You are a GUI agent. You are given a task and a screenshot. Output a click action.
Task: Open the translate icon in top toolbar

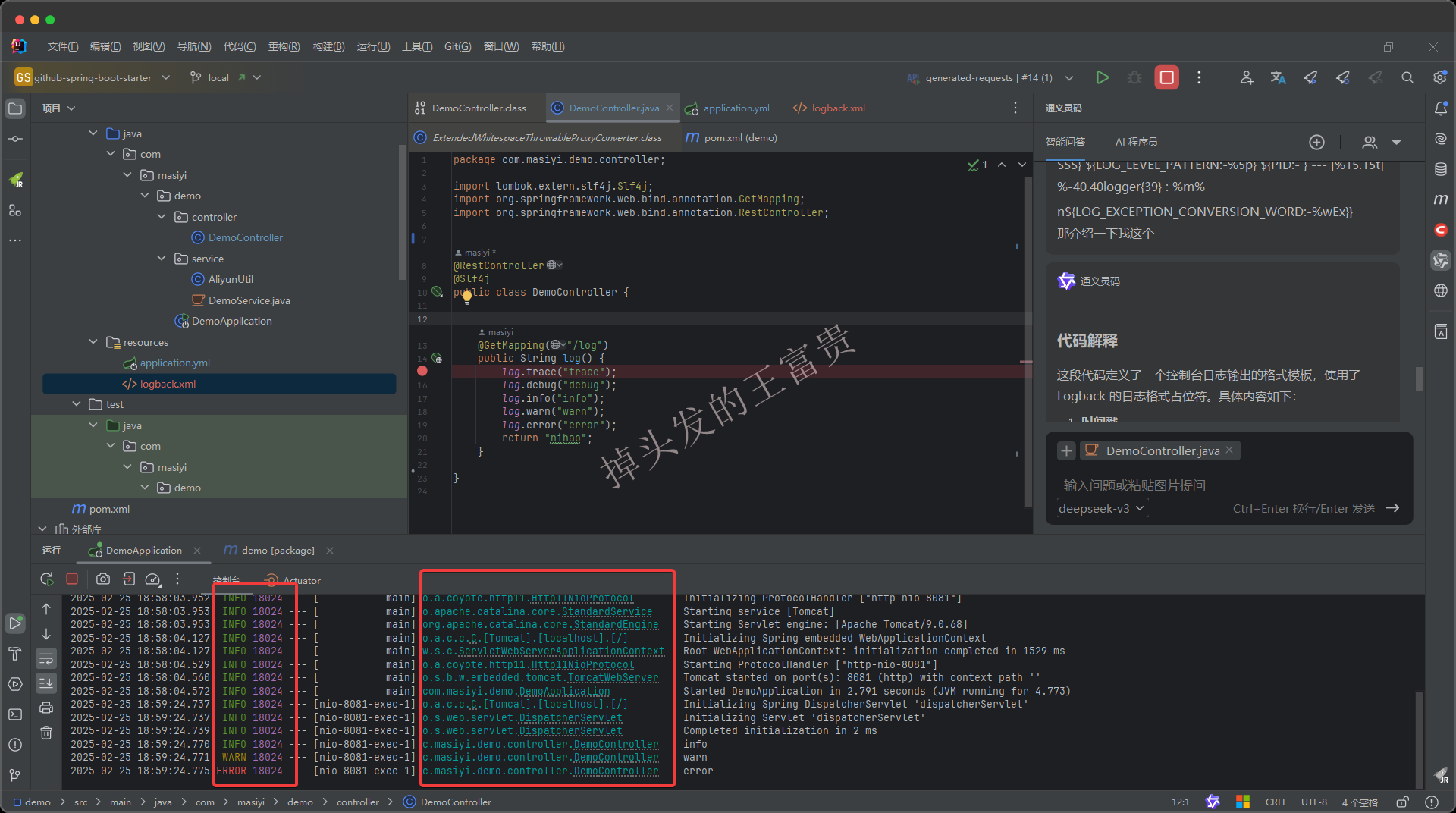click(1279, 77)
